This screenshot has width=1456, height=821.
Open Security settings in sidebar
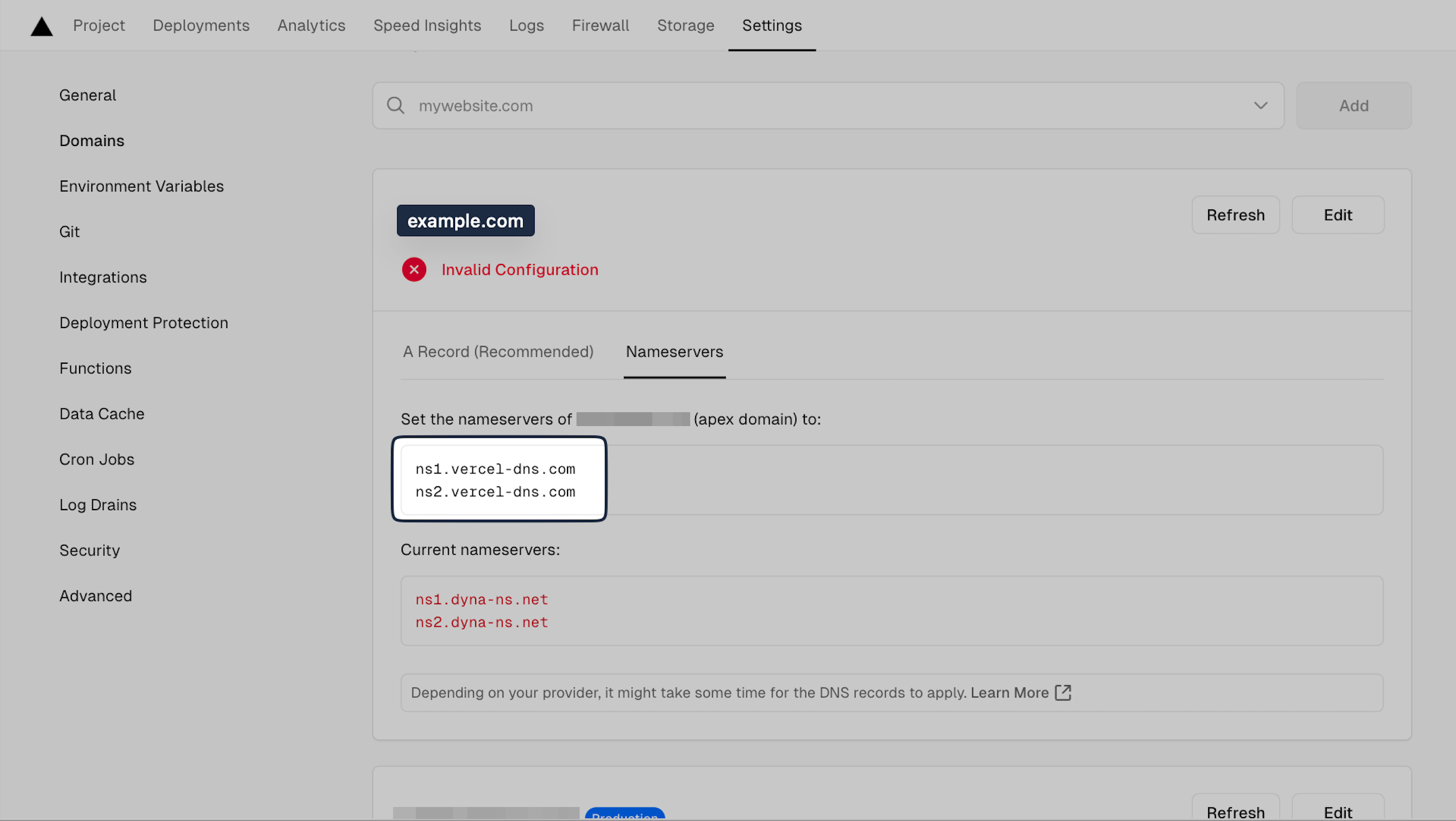[89, 550]
